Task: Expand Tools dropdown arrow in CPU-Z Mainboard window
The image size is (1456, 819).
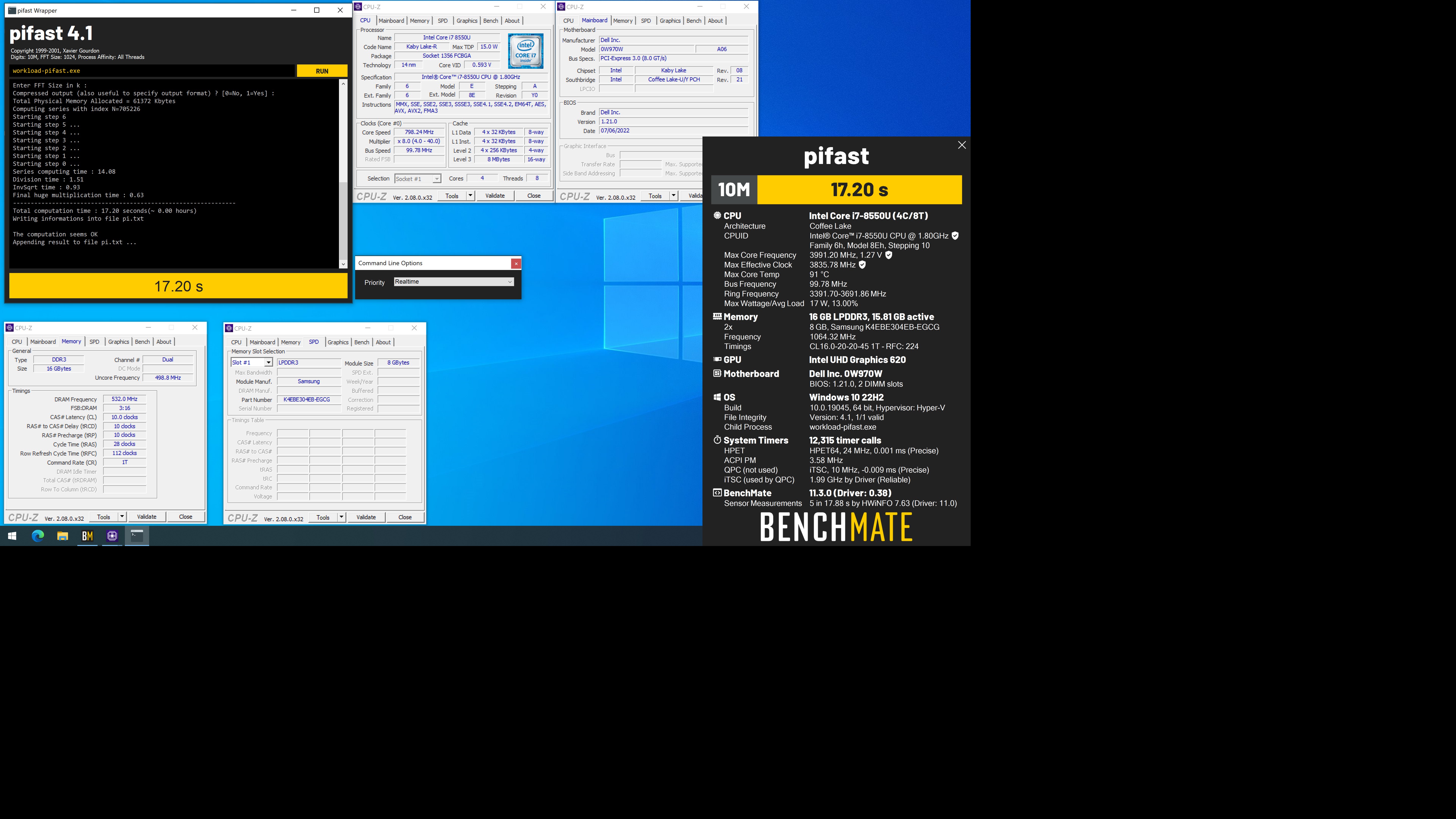Action: click(x=674, y=196)
